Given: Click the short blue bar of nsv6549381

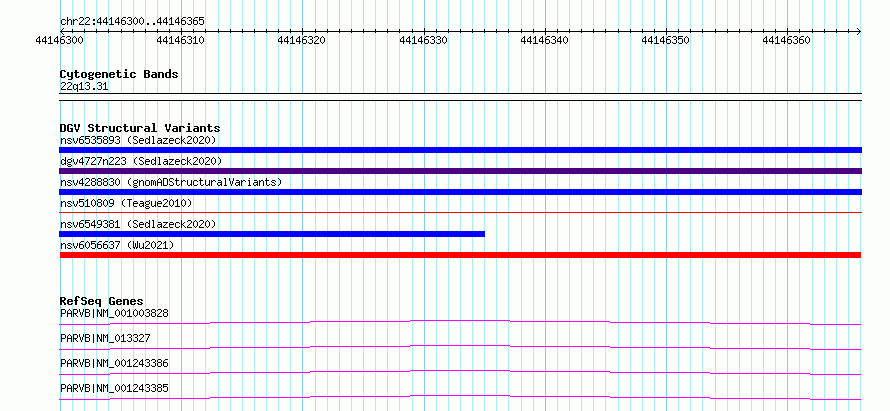Looking at the screenshot, I should 272,234.
